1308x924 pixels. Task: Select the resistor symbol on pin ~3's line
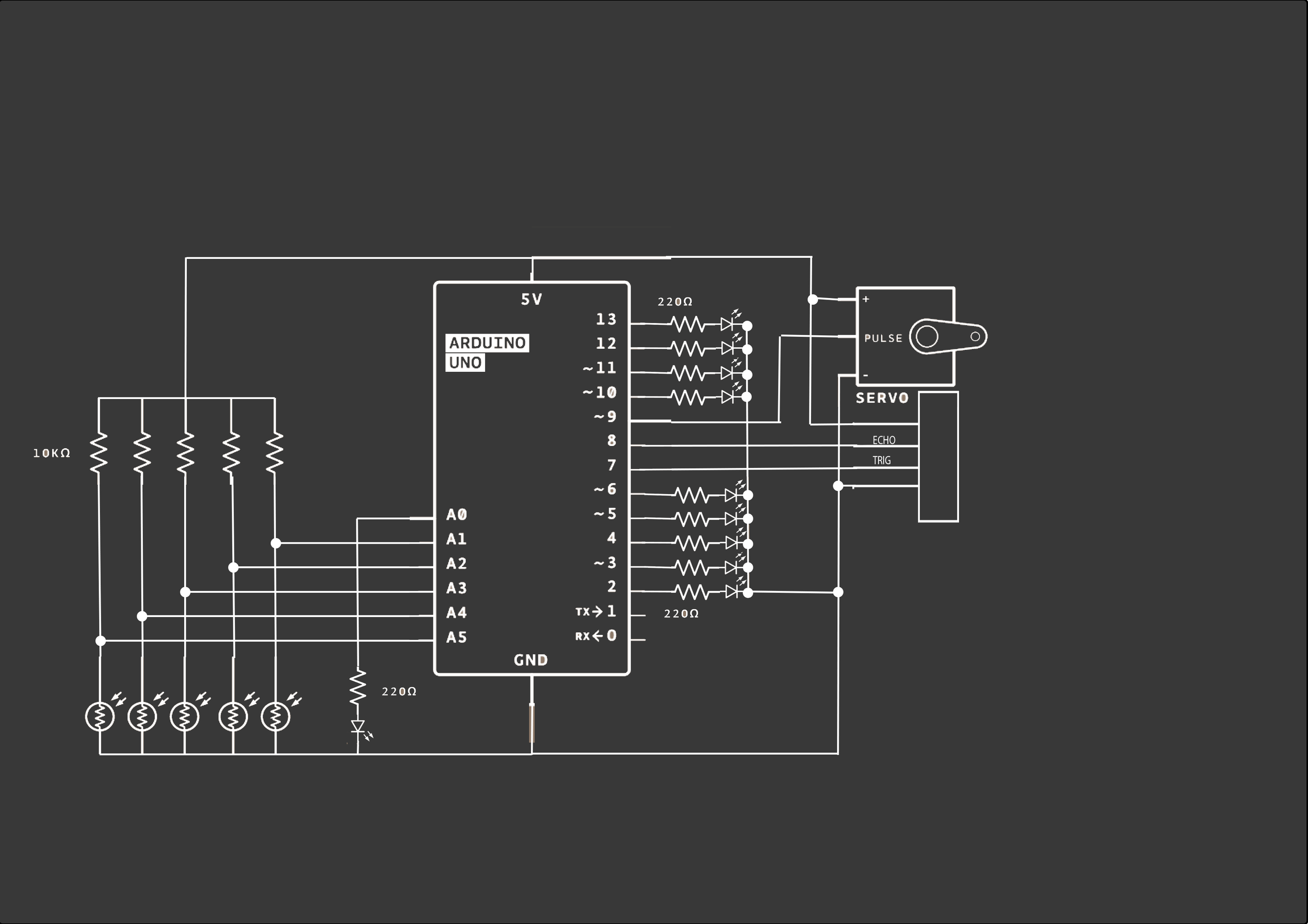click(693, 567)
